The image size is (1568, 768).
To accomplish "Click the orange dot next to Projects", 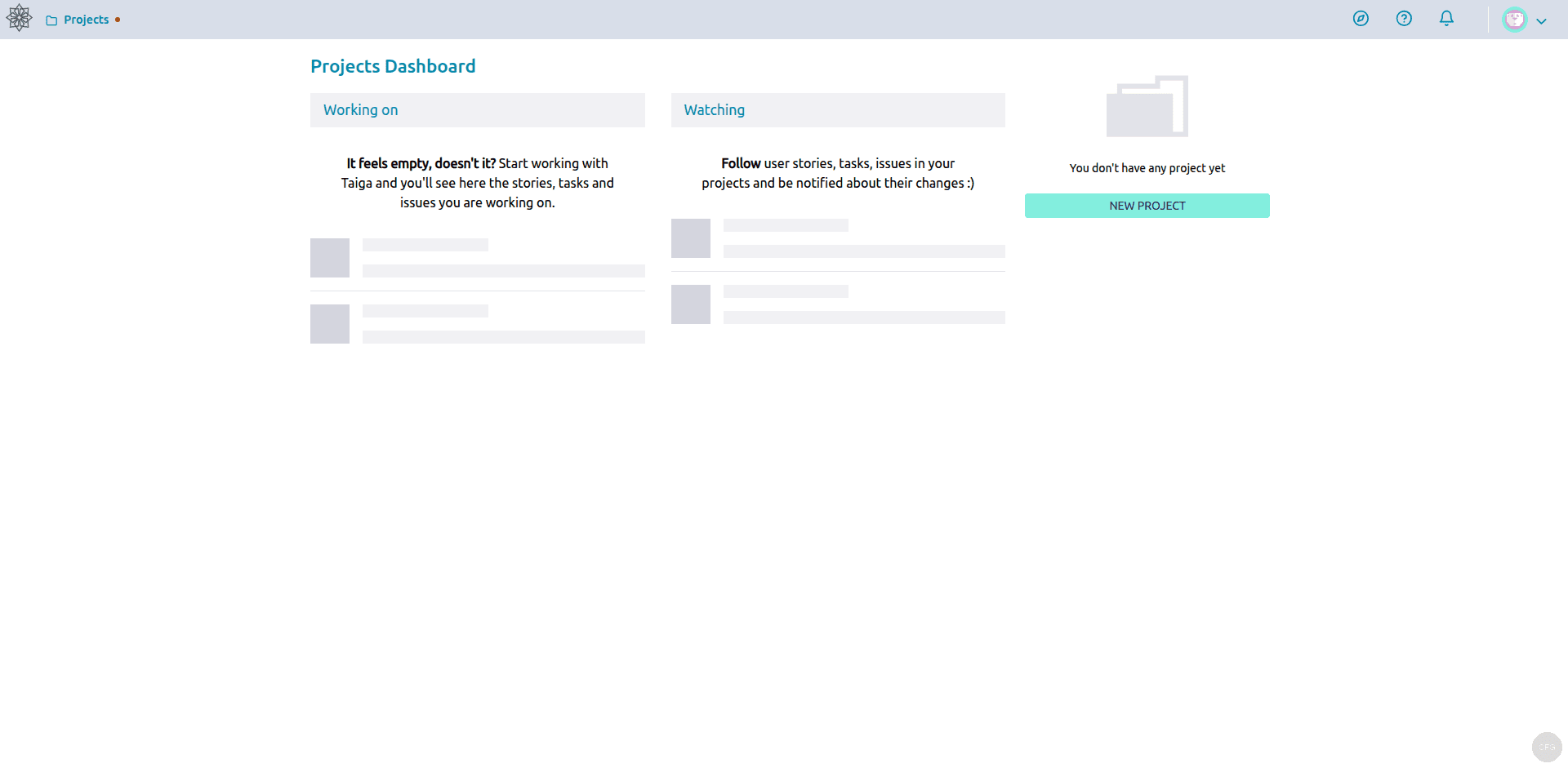I will coord(118,19).
